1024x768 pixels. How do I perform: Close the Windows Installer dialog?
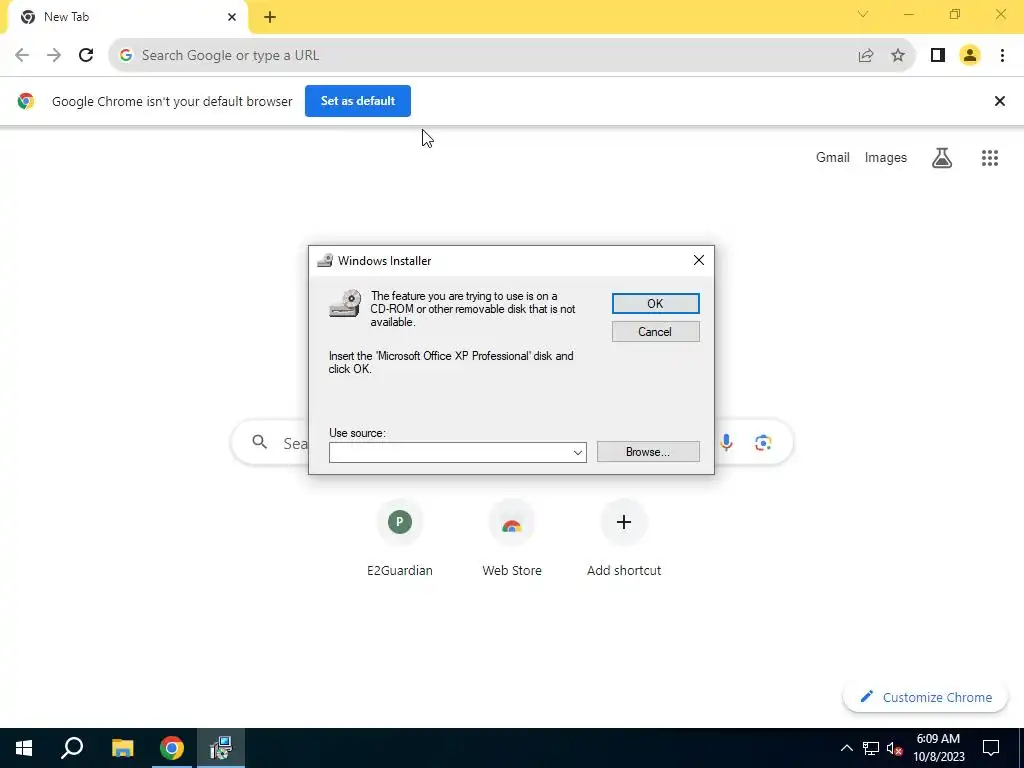pos(699,261)
